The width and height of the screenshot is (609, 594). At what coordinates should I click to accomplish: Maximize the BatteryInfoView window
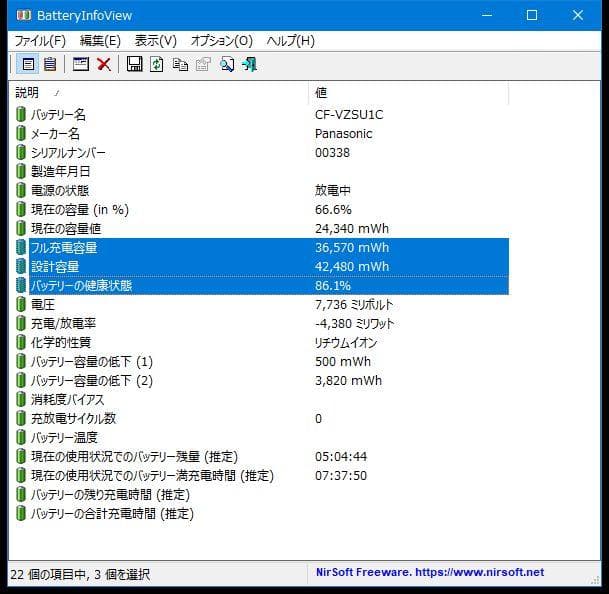pos(532,16)
